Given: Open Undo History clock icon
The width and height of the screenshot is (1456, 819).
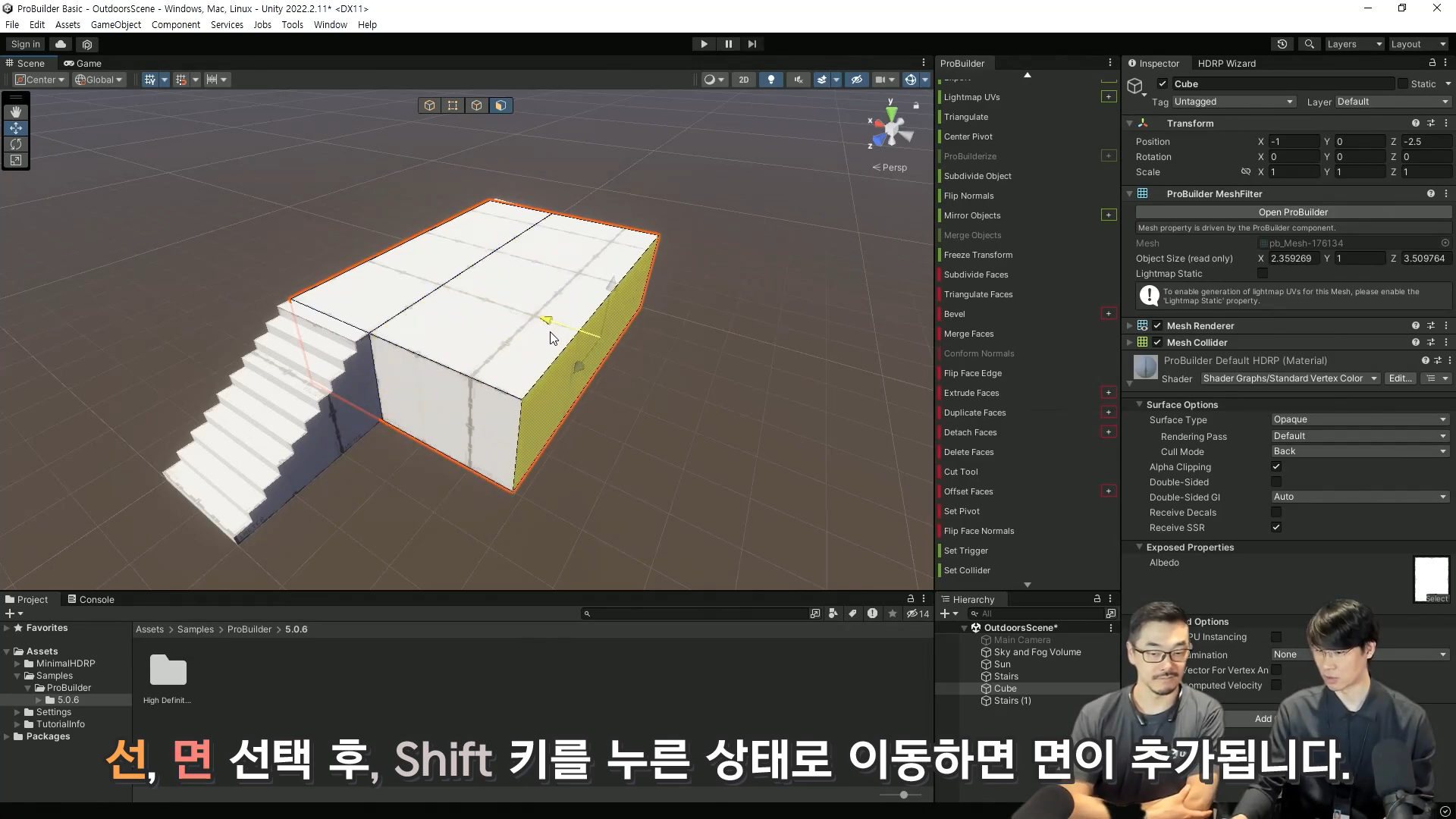Looking at the screenshot, I should [x=1282, y=44].
